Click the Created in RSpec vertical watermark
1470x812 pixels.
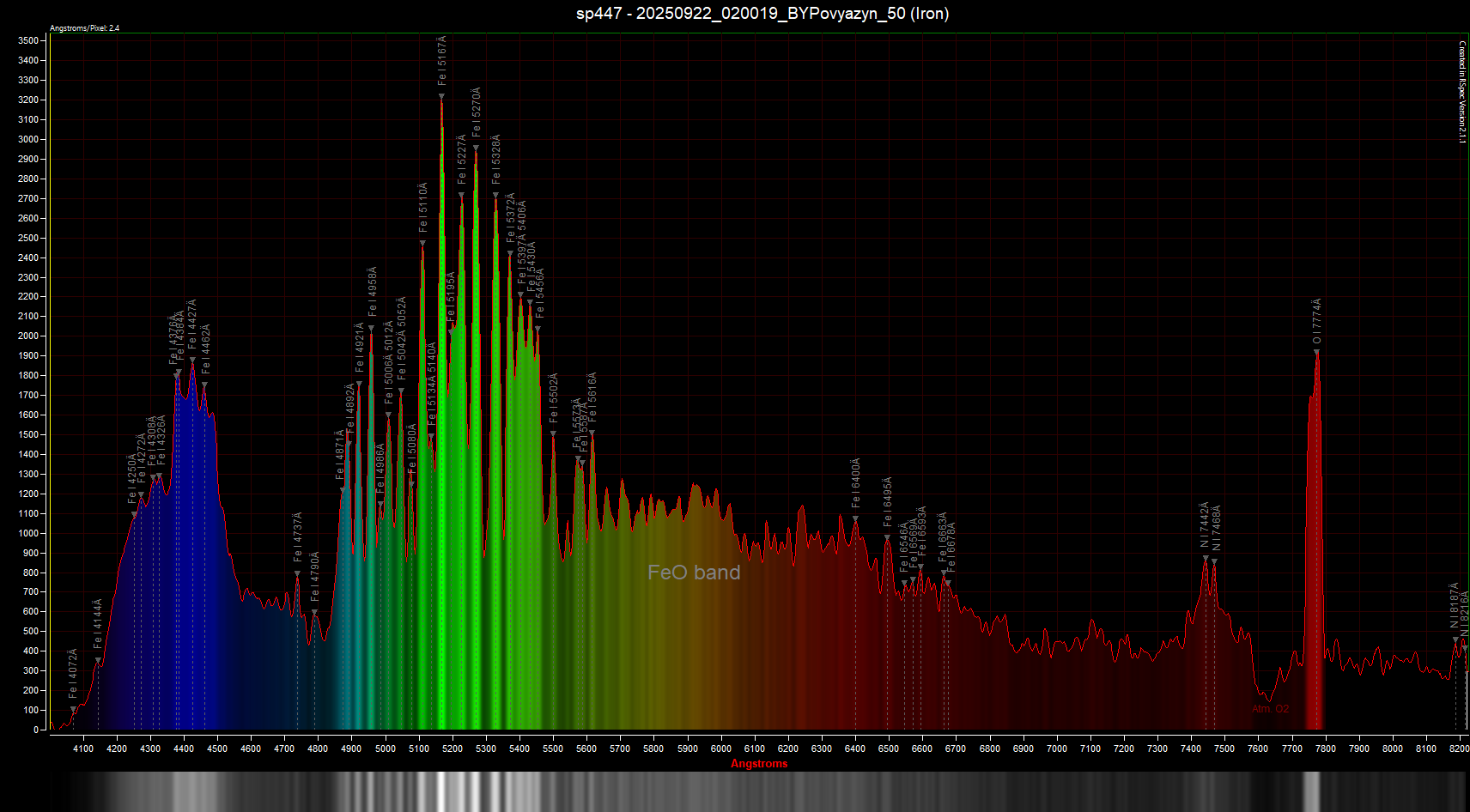(x=1462, y=92)
